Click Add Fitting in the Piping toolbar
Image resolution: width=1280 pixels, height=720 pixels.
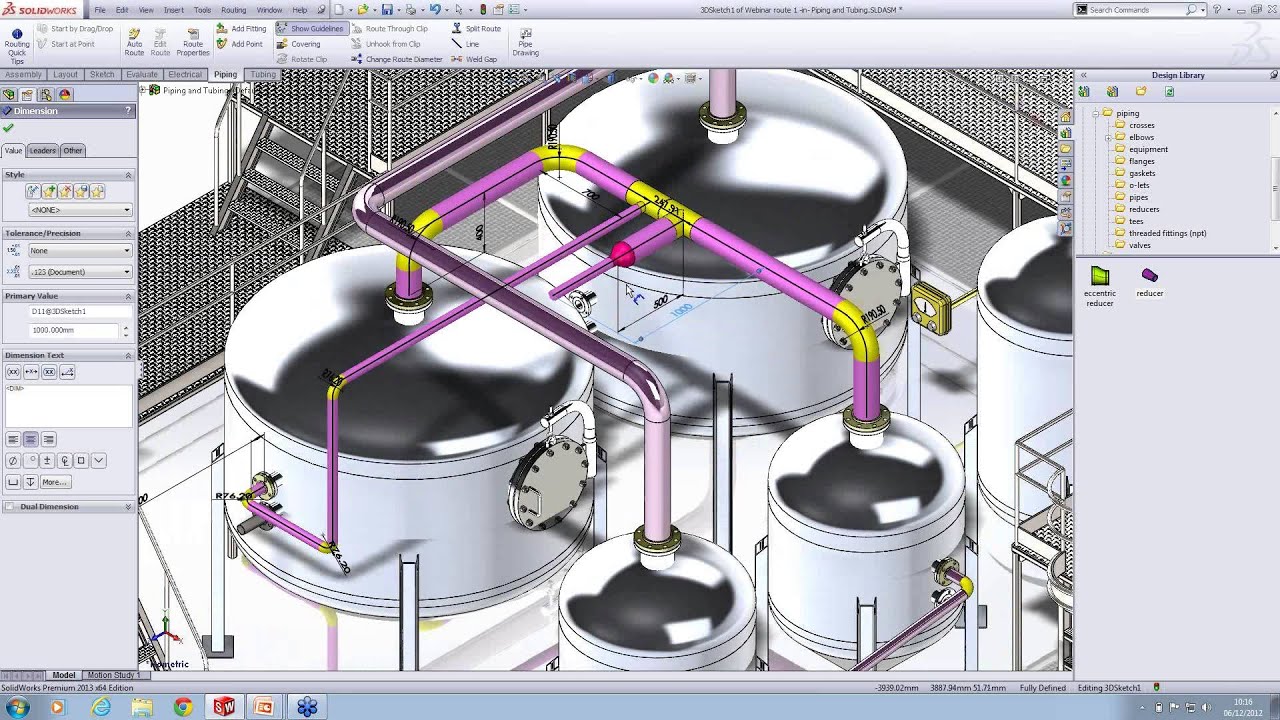click(x=241, y=29)
